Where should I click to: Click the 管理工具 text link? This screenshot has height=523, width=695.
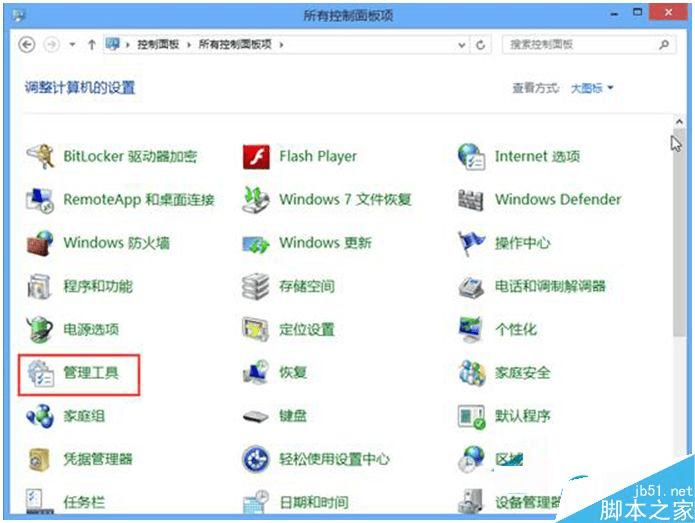click(x=91, y=372)
